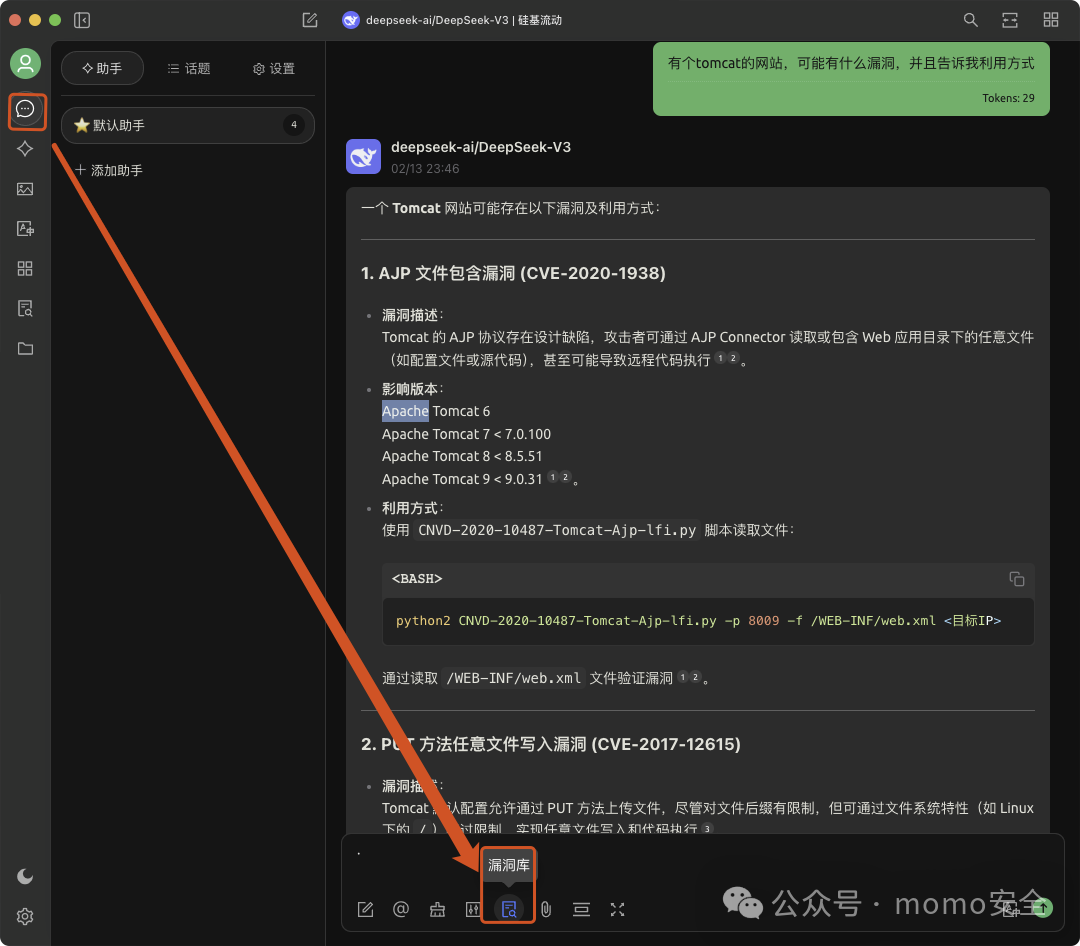Click inline code CNVD-2020-10487-Tomcat-Ajp-lfi.py

(557, 531)
